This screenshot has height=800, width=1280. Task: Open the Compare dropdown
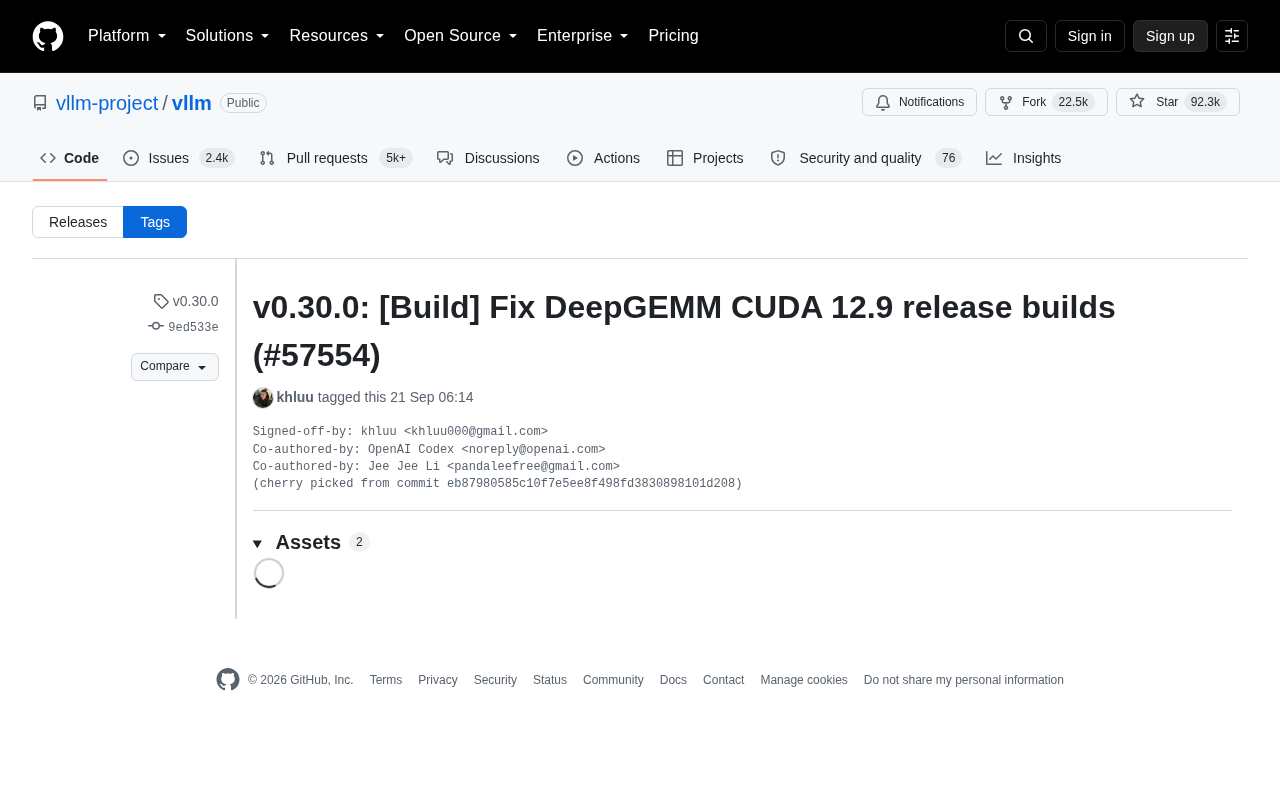point(175,367)
